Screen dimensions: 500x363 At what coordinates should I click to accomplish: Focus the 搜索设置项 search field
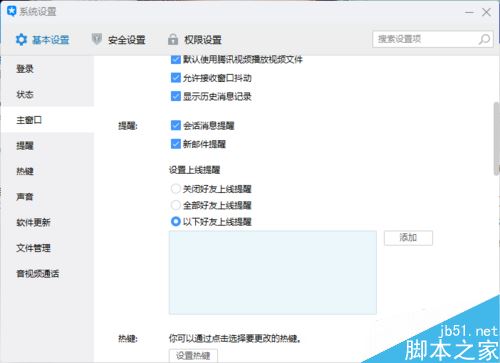(433, 39)
